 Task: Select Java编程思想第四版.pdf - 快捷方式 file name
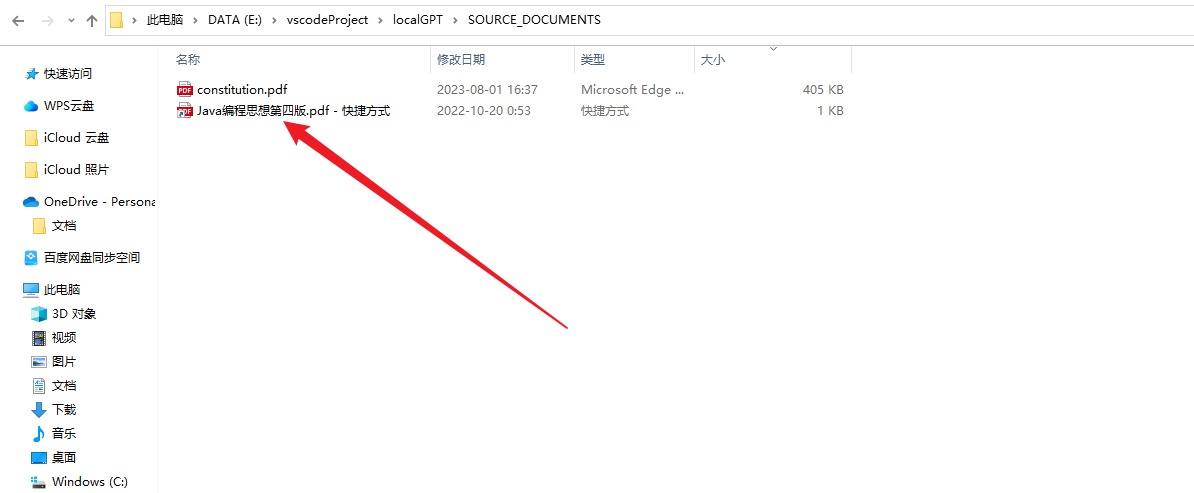(294, 111)
